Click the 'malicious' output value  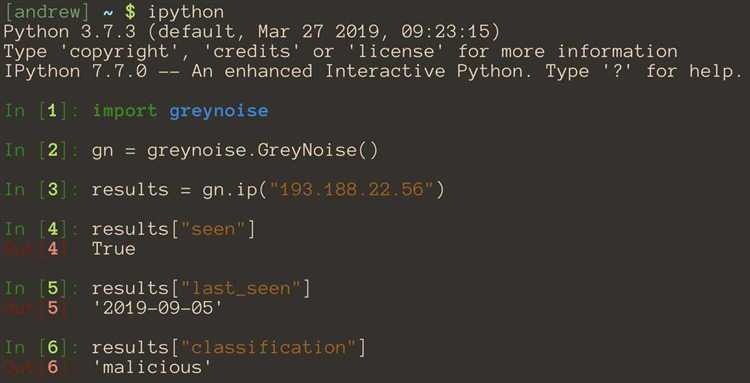tap(153, 367)
